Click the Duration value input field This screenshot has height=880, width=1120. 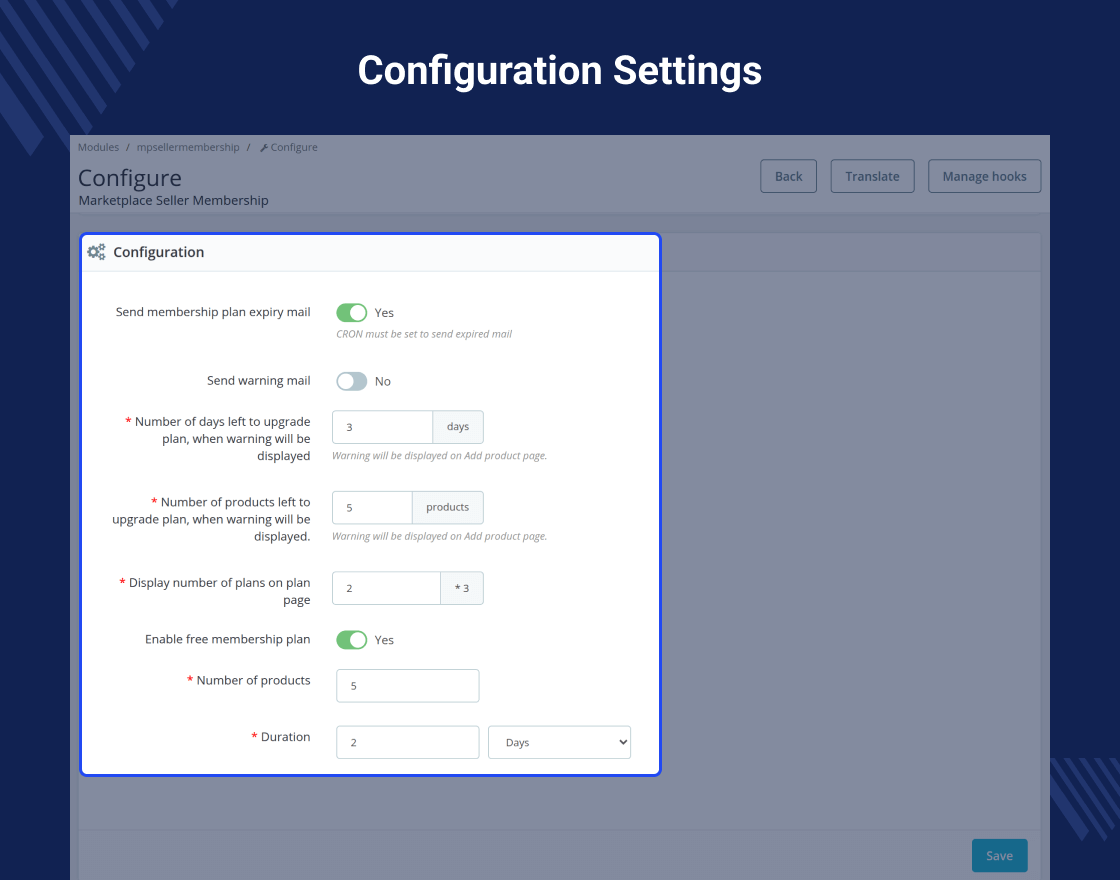[x=408, y=742]
